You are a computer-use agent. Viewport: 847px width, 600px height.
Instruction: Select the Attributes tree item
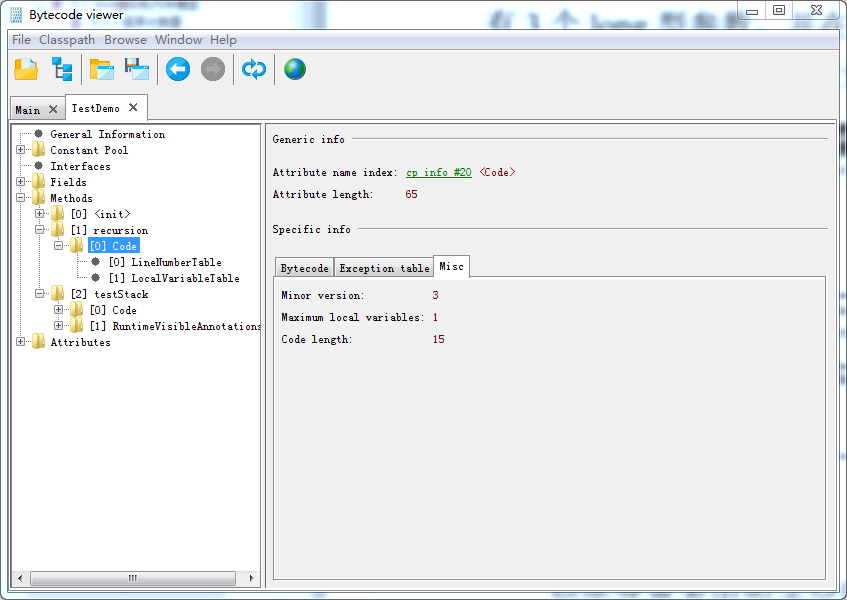coord(80,342)
